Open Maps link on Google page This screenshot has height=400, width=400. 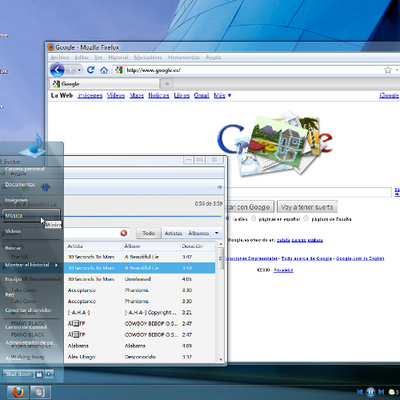(x=137, y=96)
